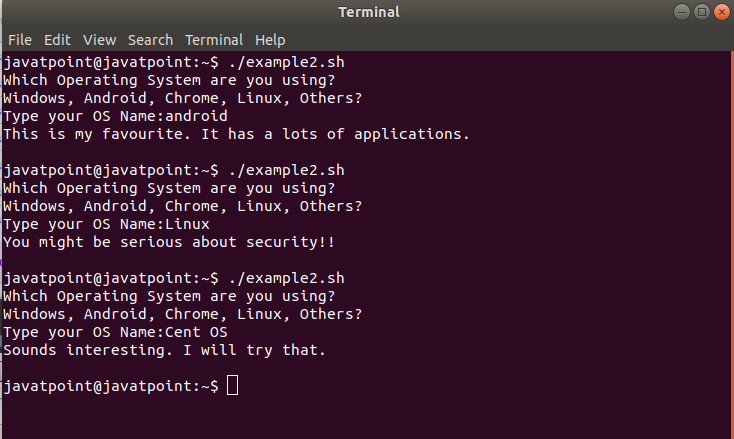Click the "Type your OS Name:Linux" line

coord(106,224)
